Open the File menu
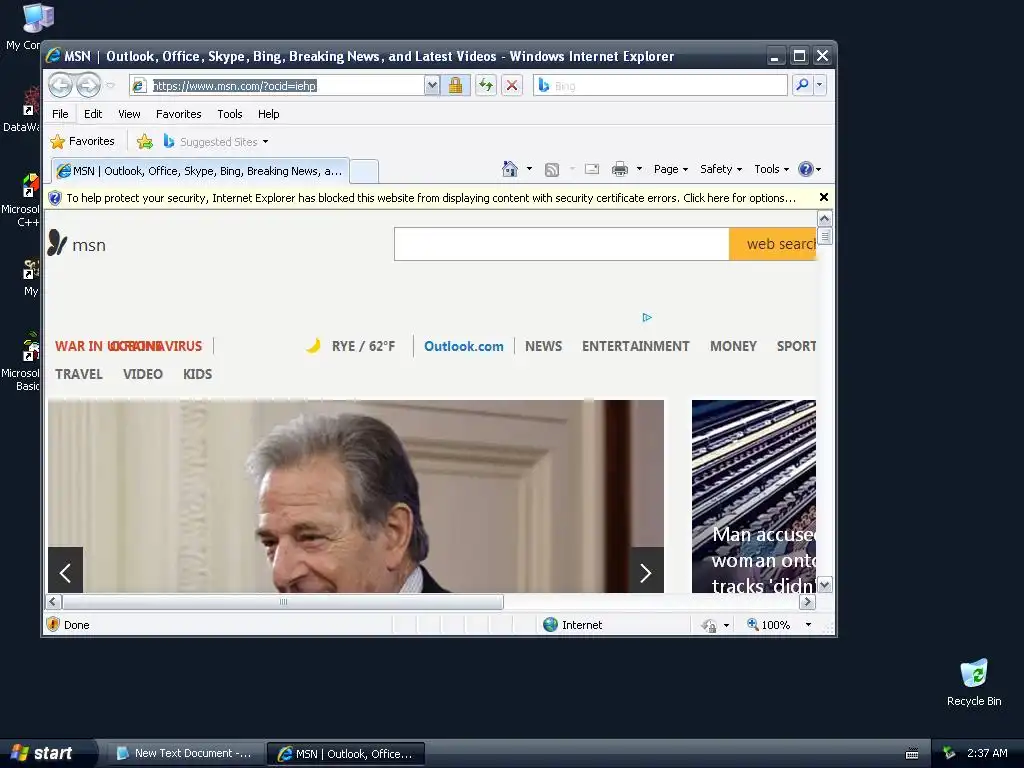The image size is (1024, 768). (60, 114)
